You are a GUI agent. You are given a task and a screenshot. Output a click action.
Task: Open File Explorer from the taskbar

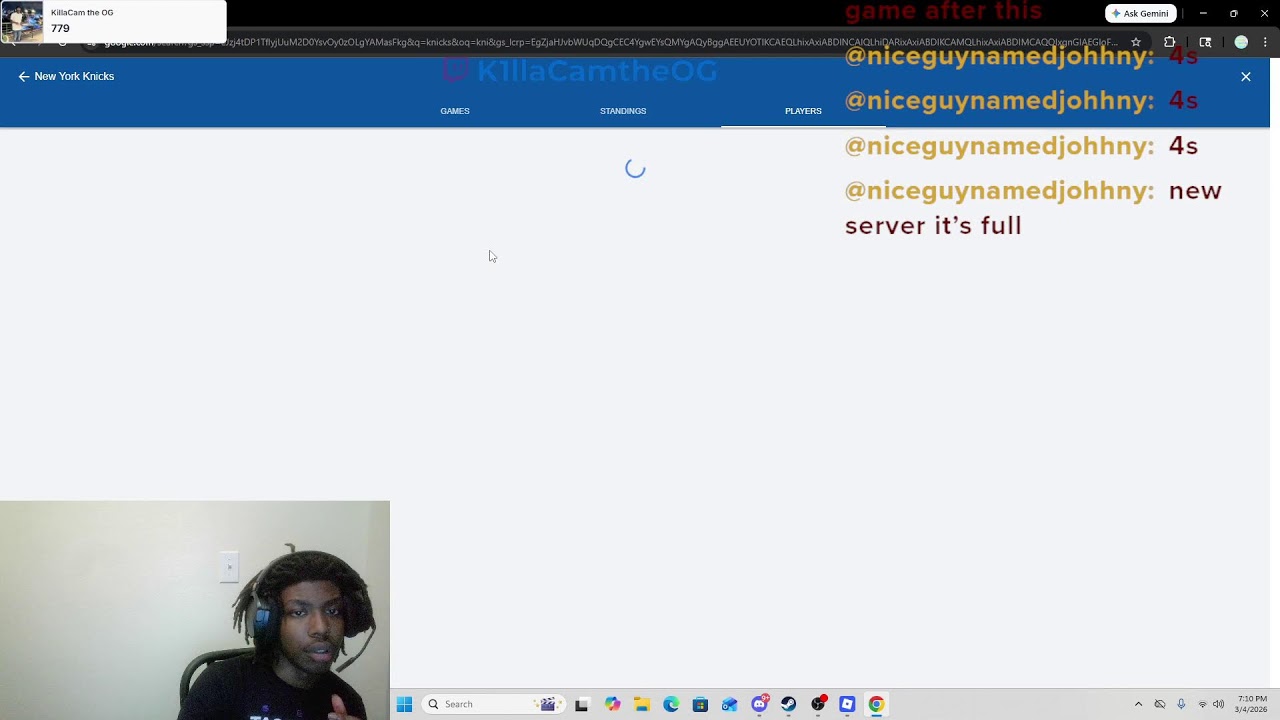(642, 704)
